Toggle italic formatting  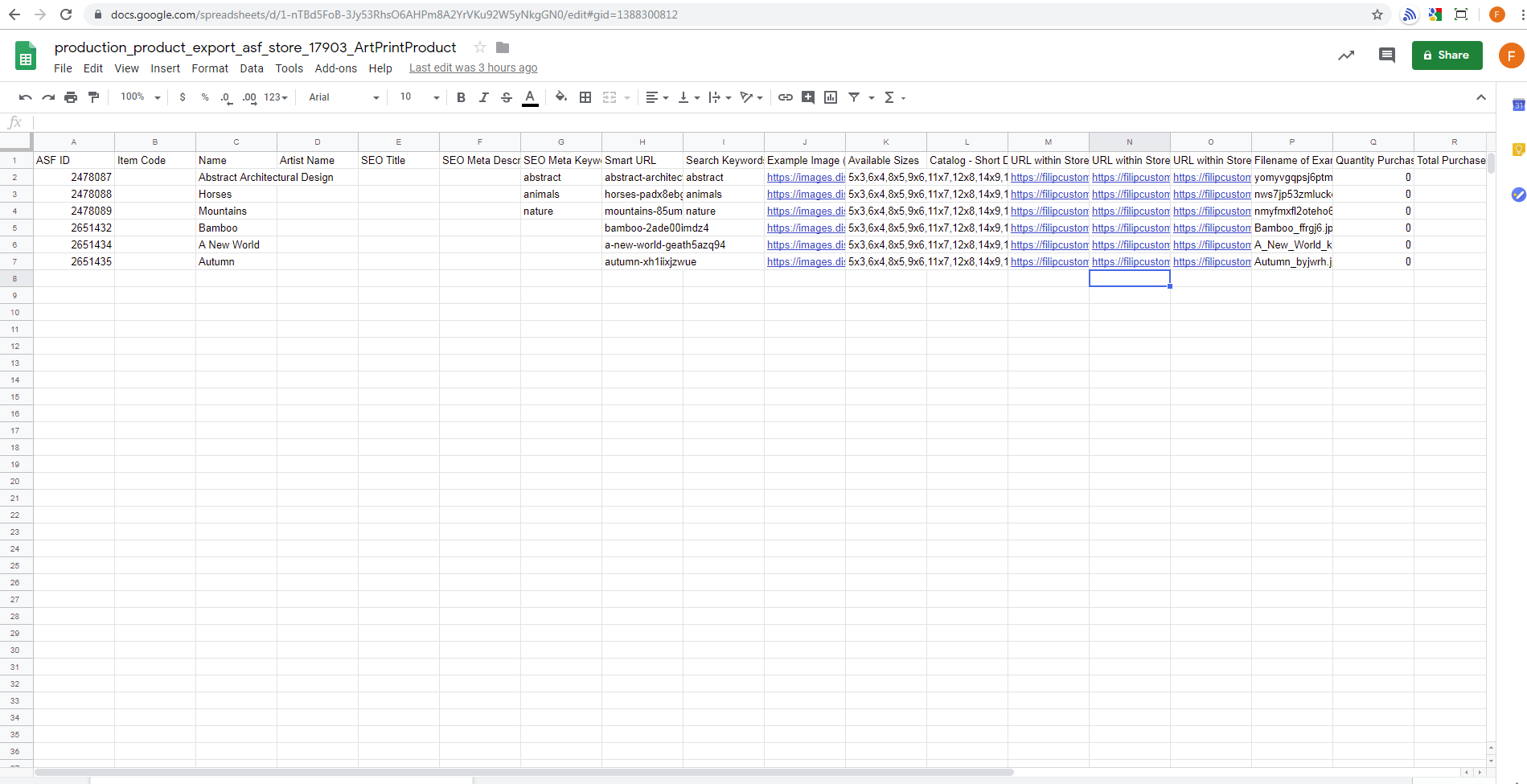[x=483, y=97]
